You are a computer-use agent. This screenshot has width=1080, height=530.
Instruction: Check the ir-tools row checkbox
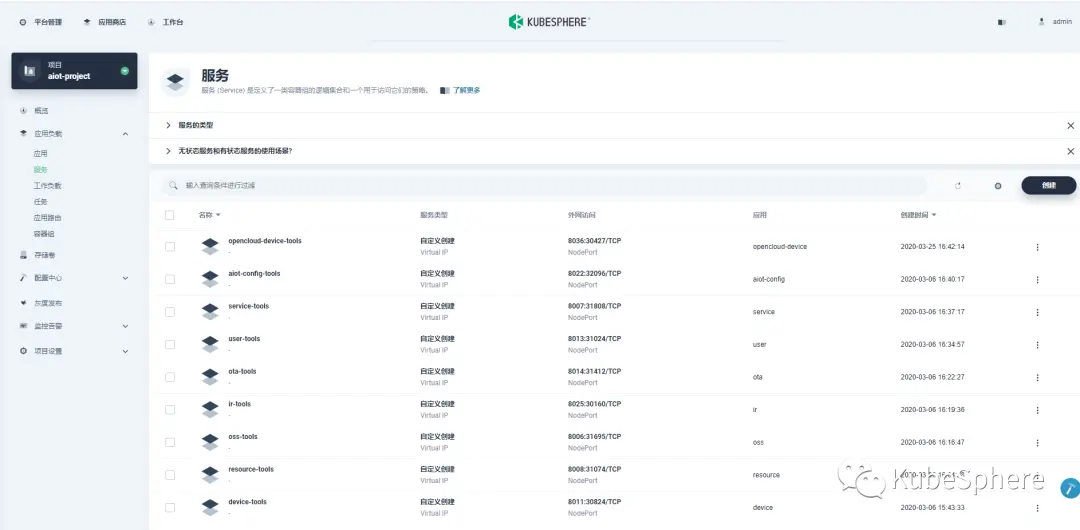[x=169, y=409]
